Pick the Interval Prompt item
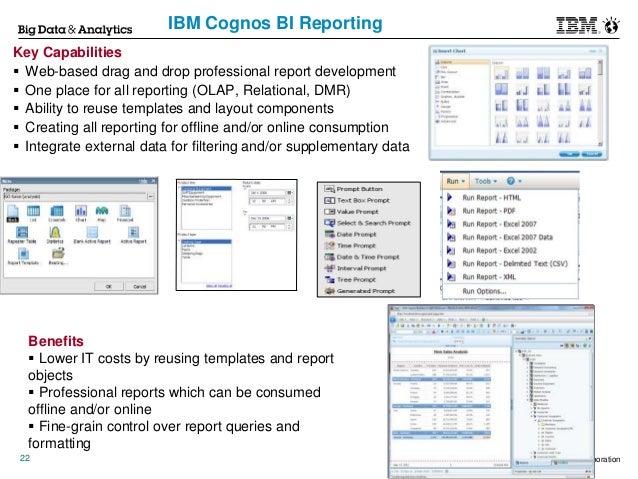 (x=355, y=269)
